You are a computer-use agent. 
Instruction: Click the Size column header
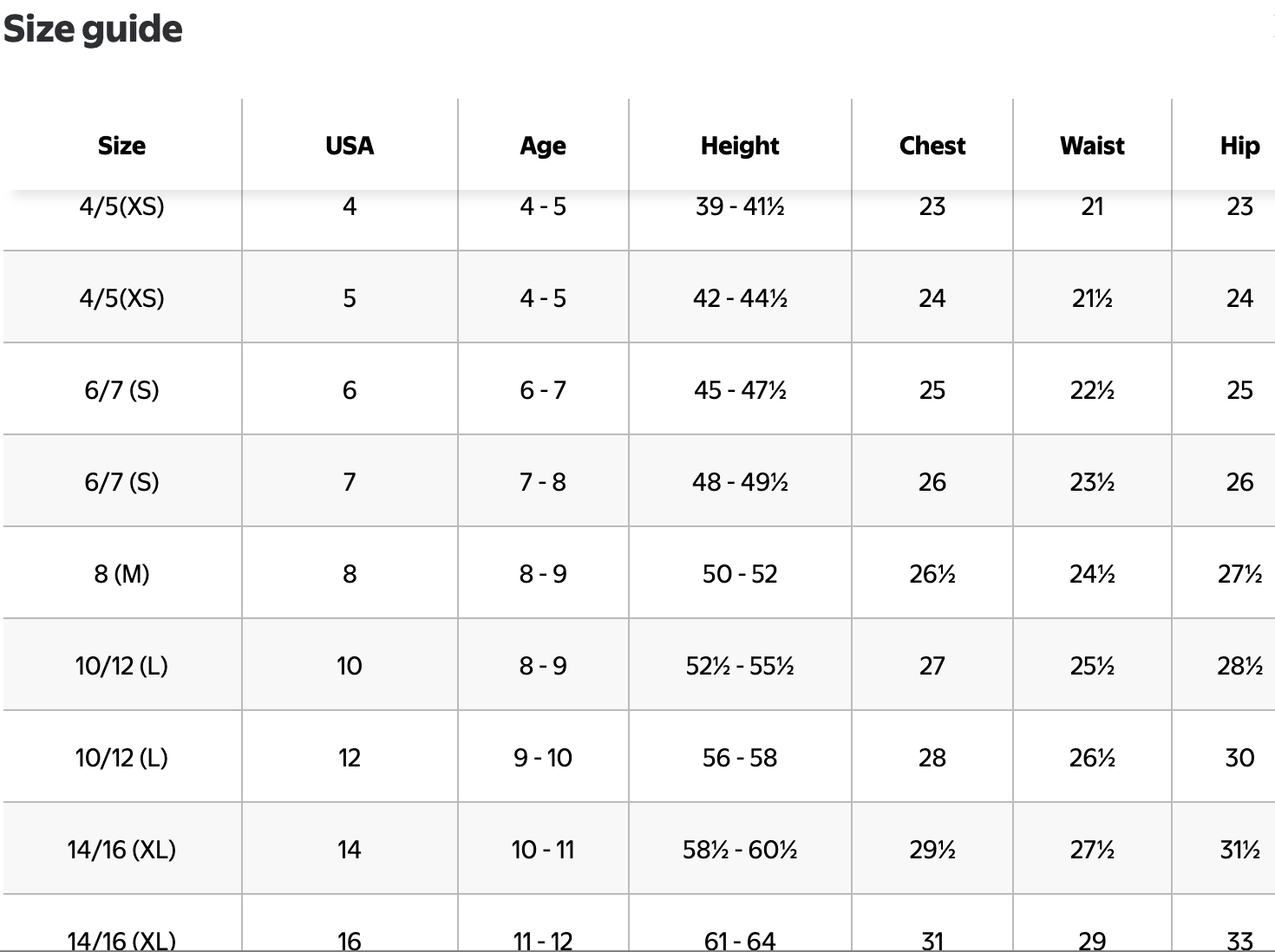[x=121, y=146]
